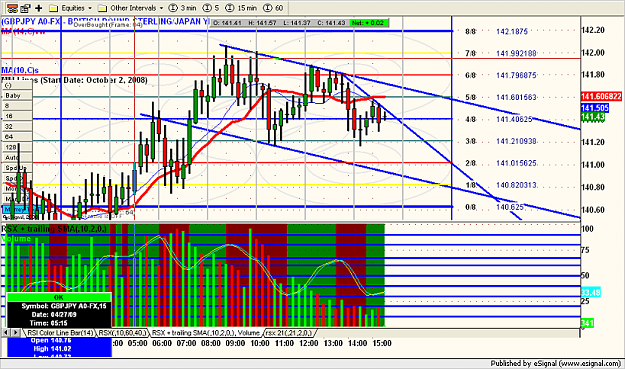Image resolution: width=625 pixels, height=369 pixels.
Task: Click the 1/8 level value 140.820313
Action: [516, 185]
